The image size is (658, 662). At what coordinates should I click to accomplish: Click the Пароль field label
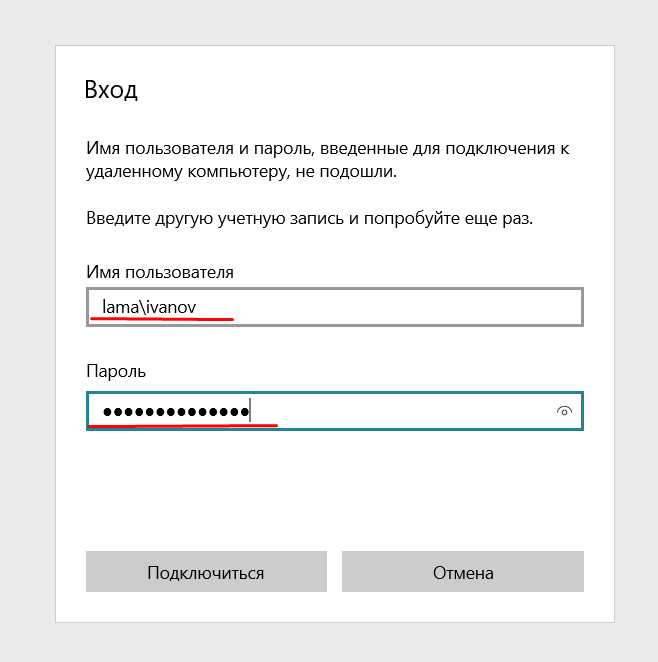116,371
